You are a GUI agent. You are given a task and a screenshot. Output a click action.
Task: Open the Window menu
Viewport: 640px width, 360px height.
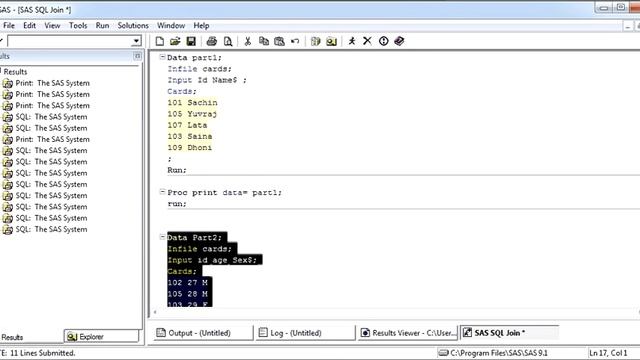click(171, 25)
